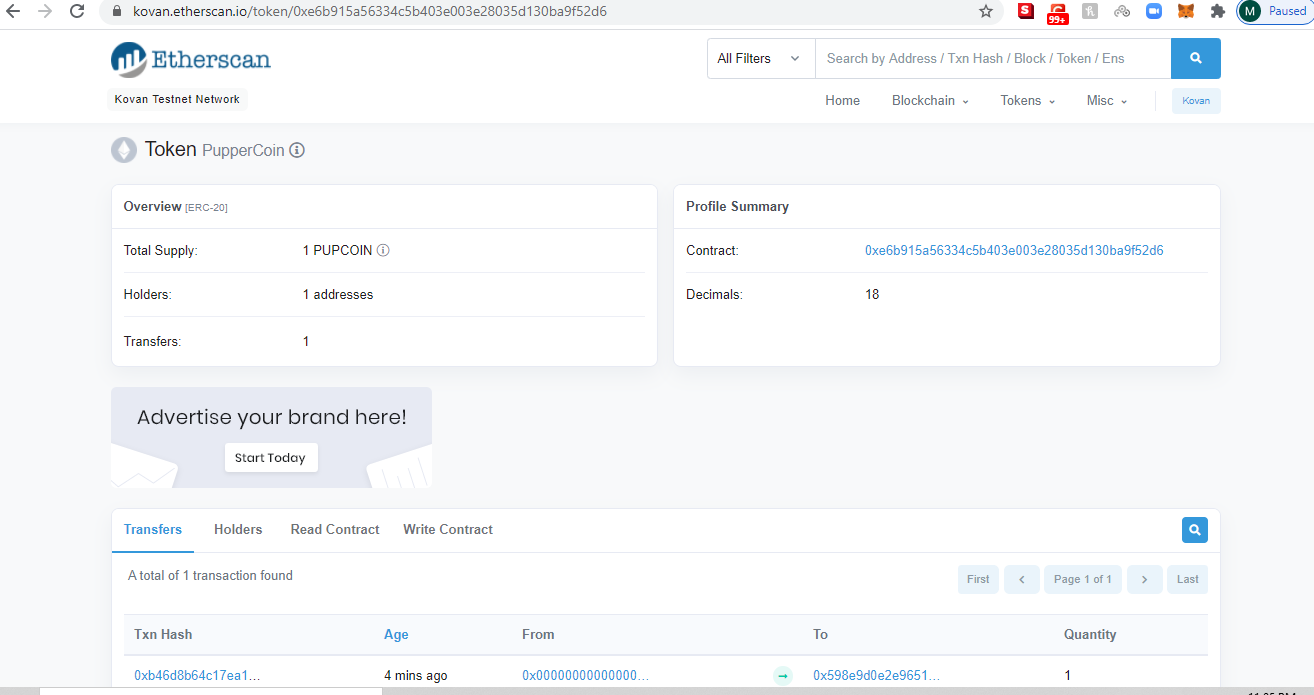Open the From address 0x000000 link
The image size is (1314, 695).
point(585,676)
